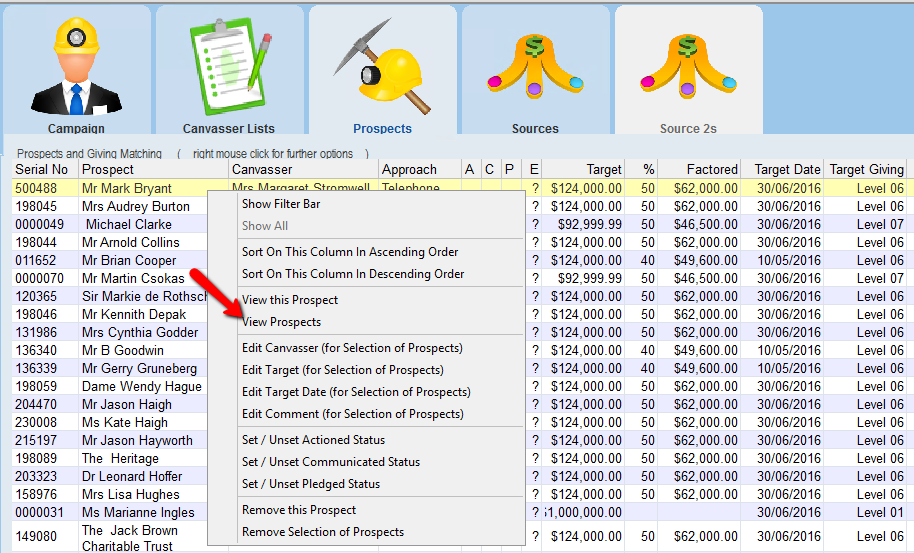
Task: Click the C status column header
Action: tap(490, 170)
